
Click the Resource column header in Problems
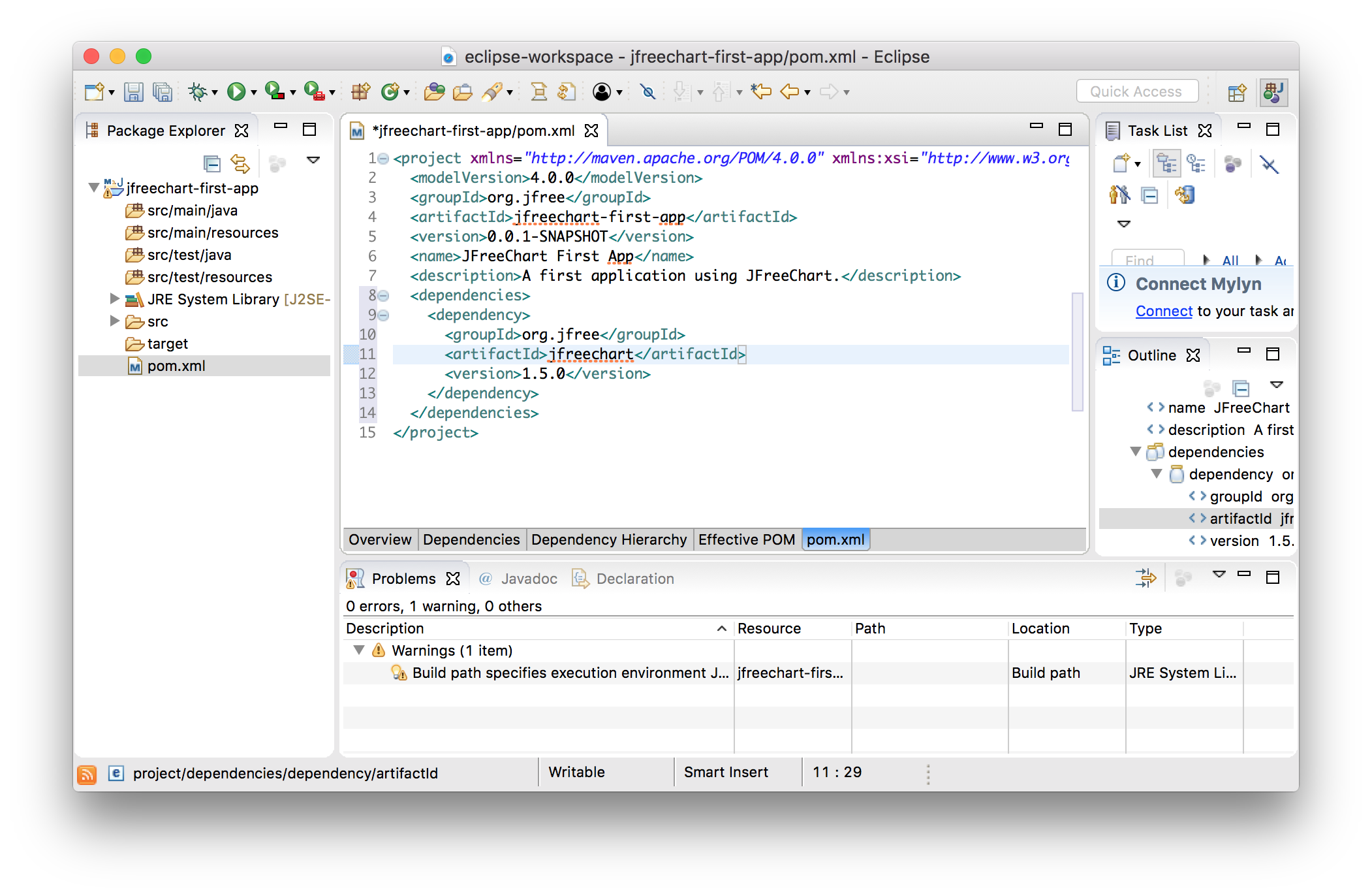(x=792, y=628)
